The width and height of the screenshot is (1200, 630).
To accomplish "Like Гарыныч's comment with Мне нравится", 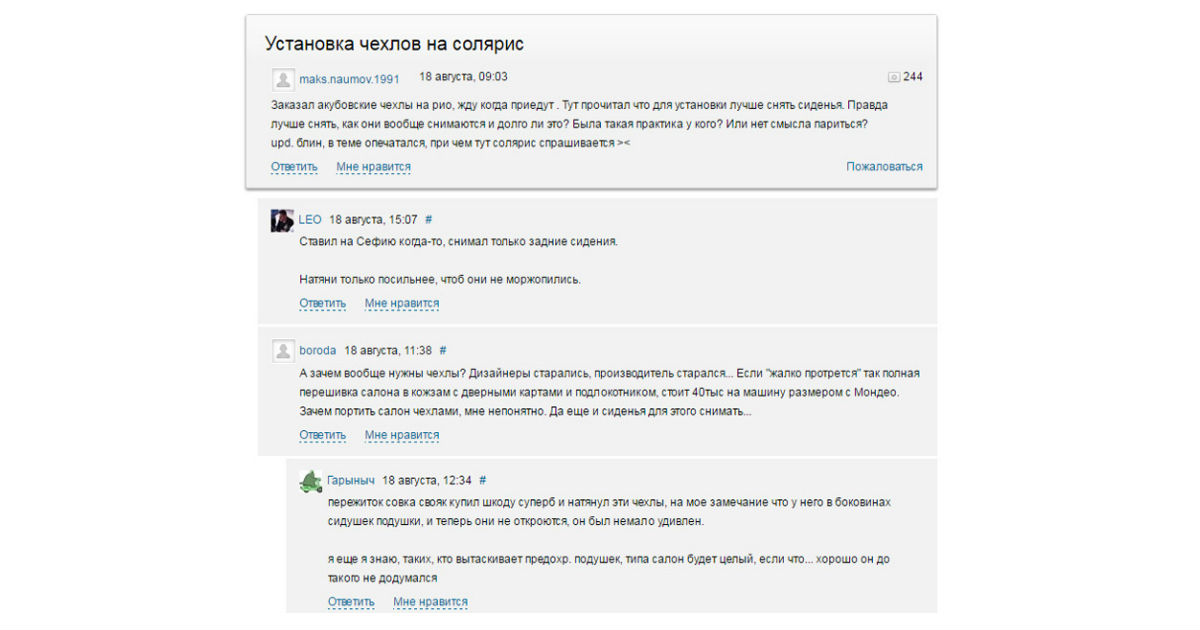I will [430, 601].
